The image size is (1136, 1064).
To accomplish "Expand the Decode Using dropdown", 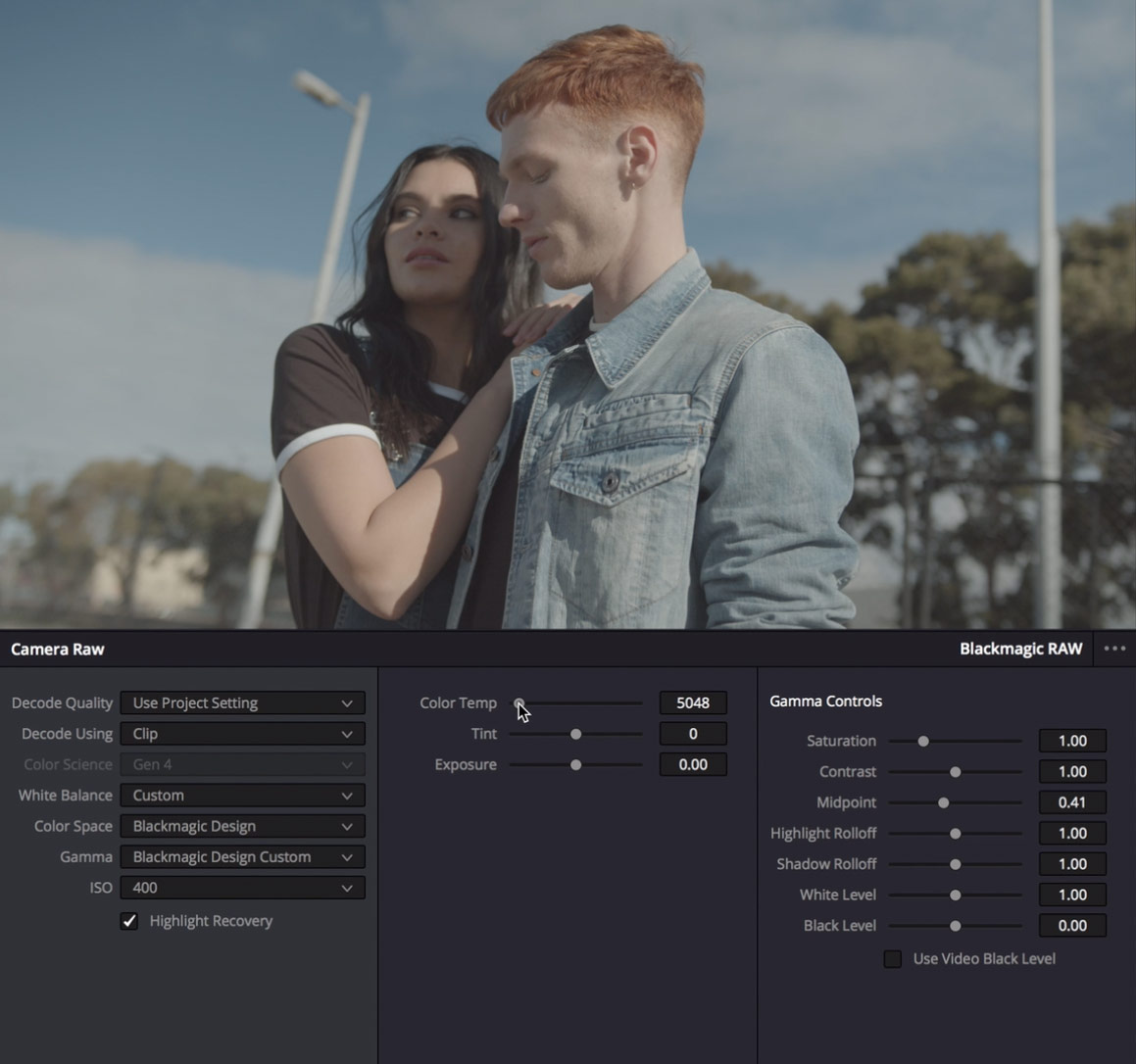I will pyautogui.click(x=242, y=734).
